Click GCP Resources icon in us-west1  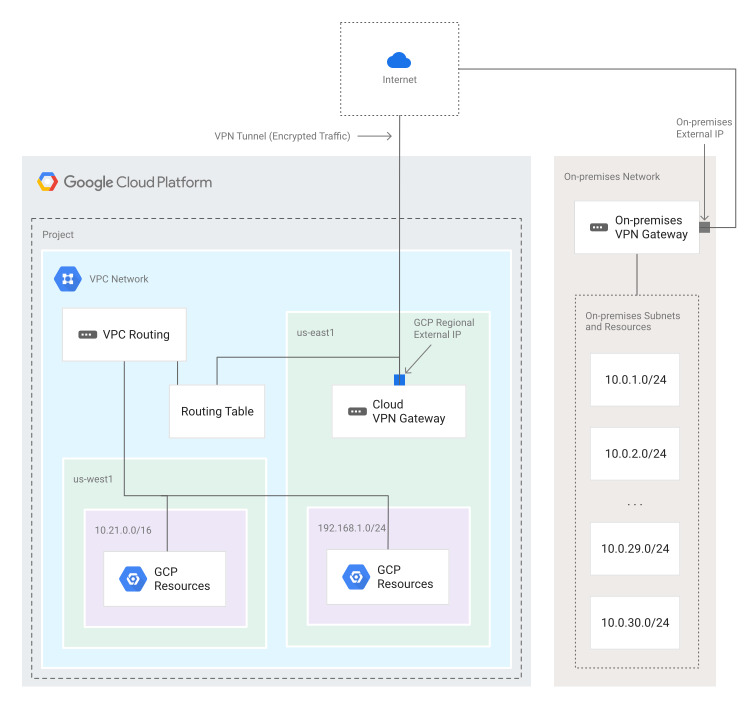[133, 579]
